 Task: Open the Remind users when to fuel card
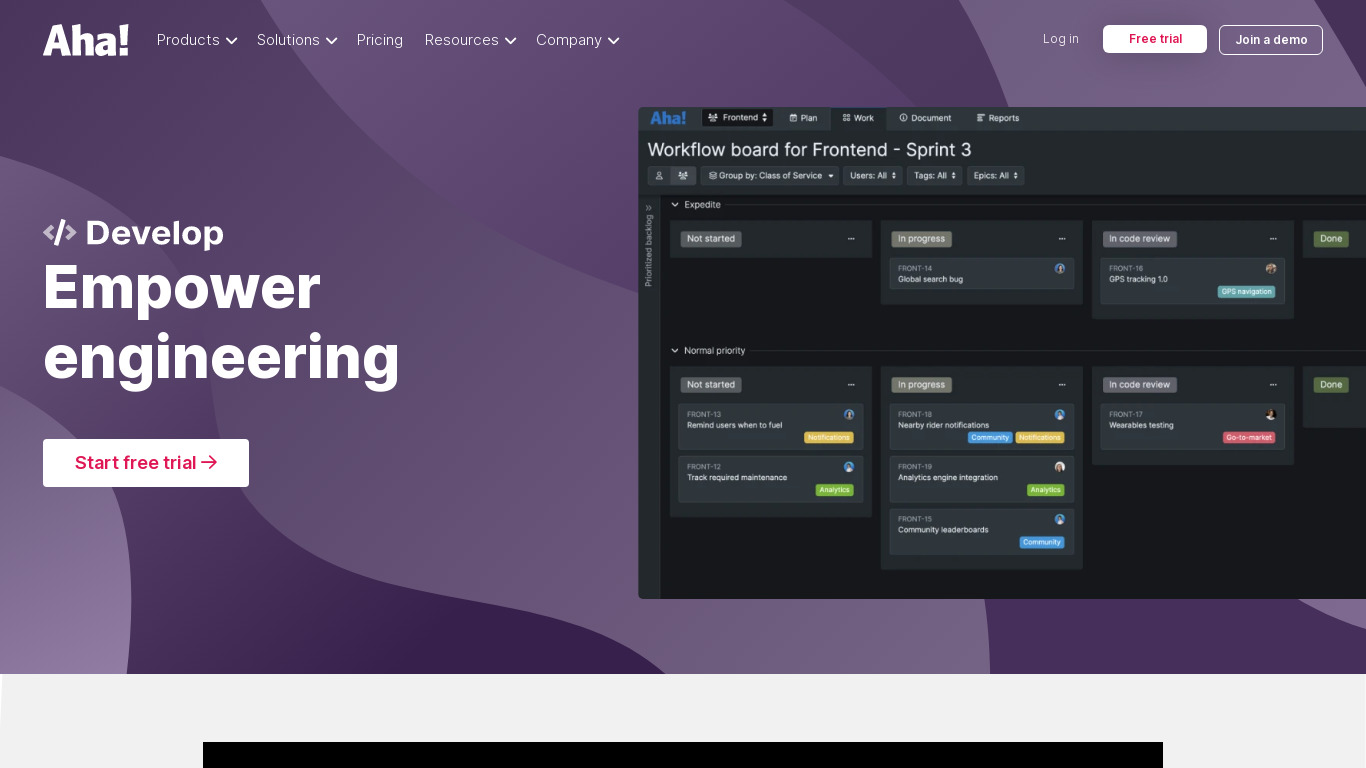771,427
